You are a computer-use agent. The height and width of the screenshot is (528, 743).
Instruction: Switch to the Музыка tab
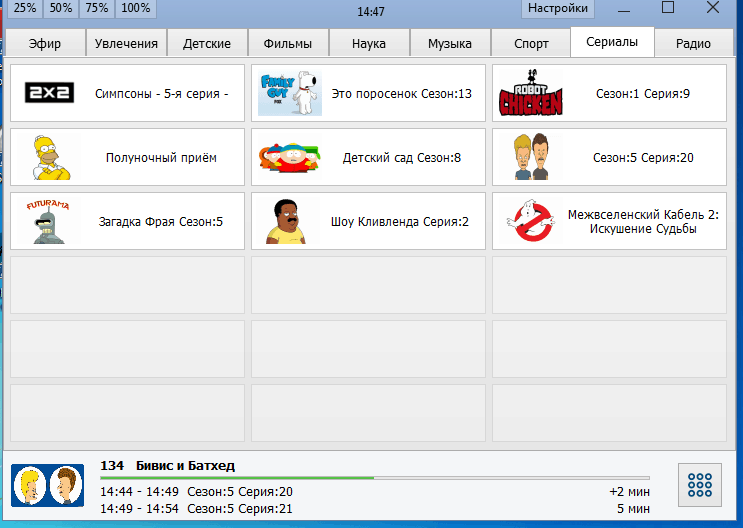pyautogui.click(x=450, y=44)
